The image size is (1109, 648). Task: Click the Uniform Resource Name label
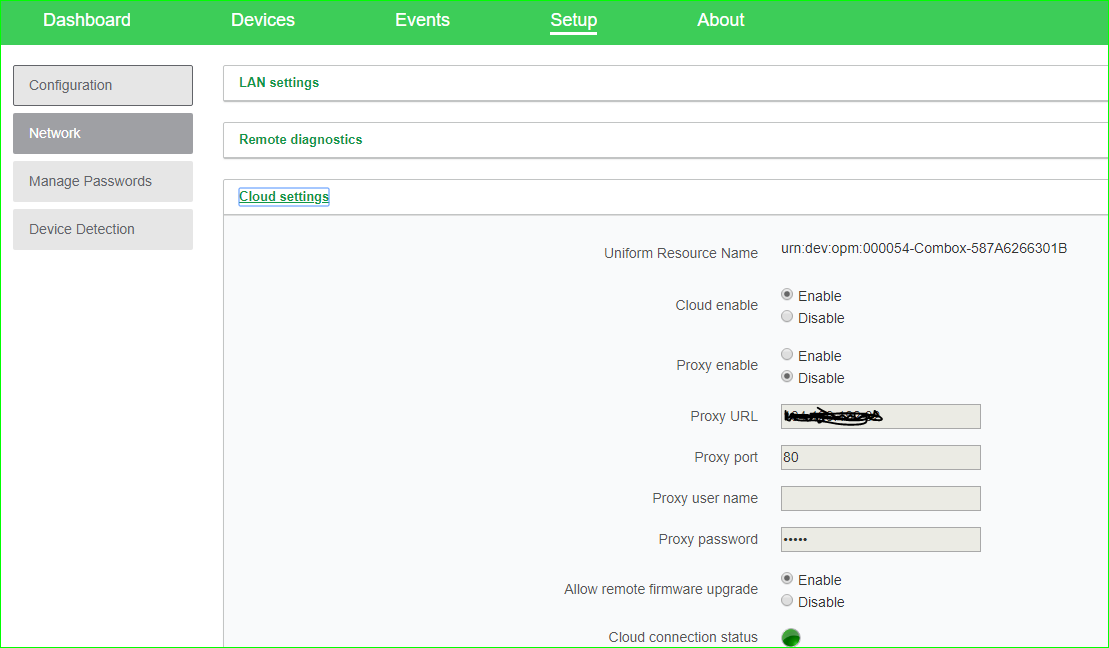click(680, 253)
